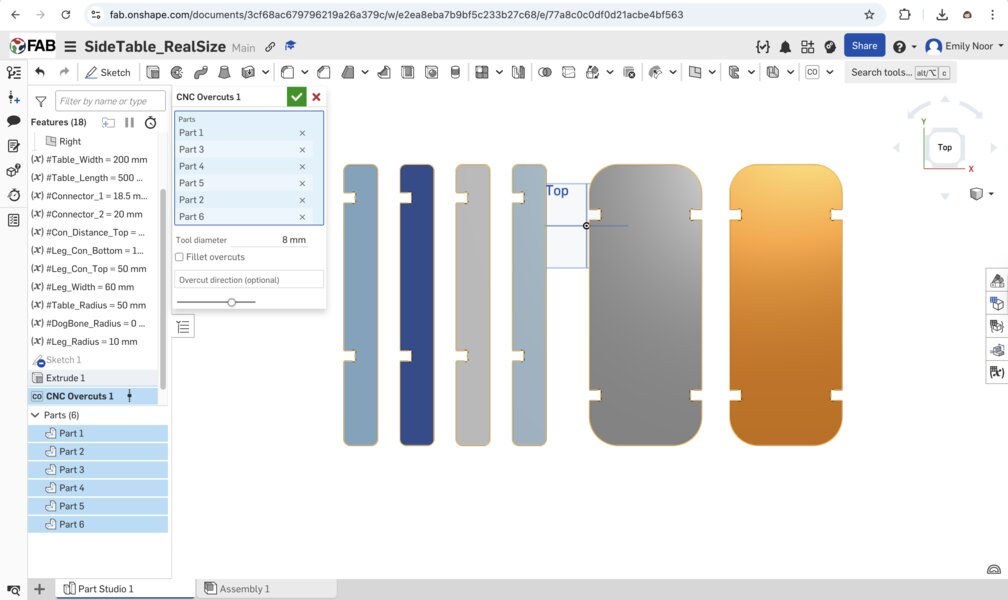Cancel the CNC Overcuts dialog

tap(317, 97)
